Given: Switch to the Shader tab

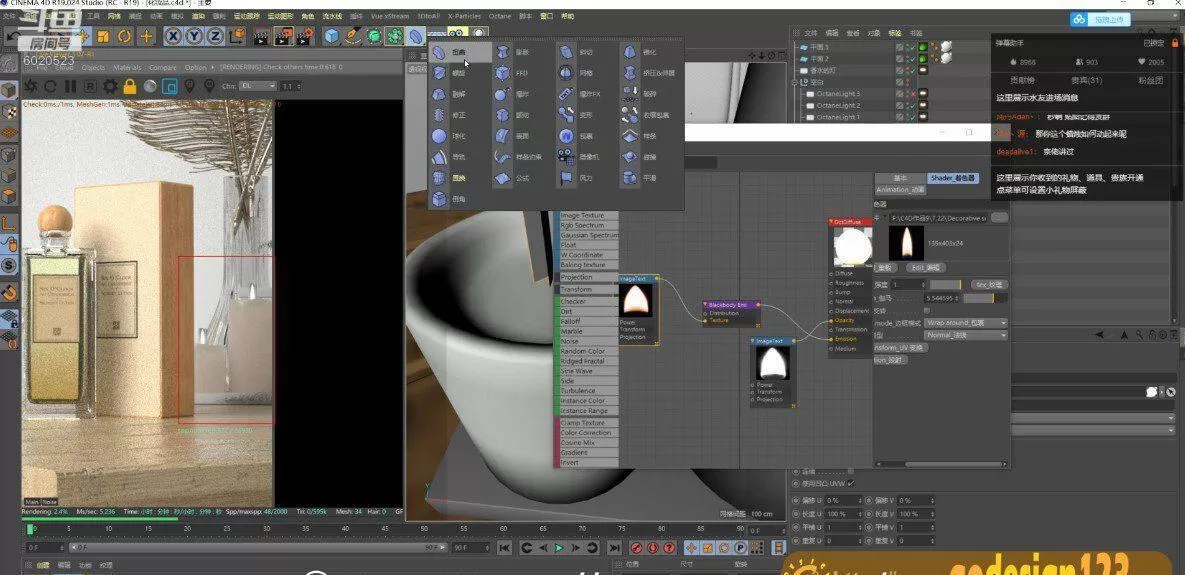Looking at the screenshot, I should 955,178.
